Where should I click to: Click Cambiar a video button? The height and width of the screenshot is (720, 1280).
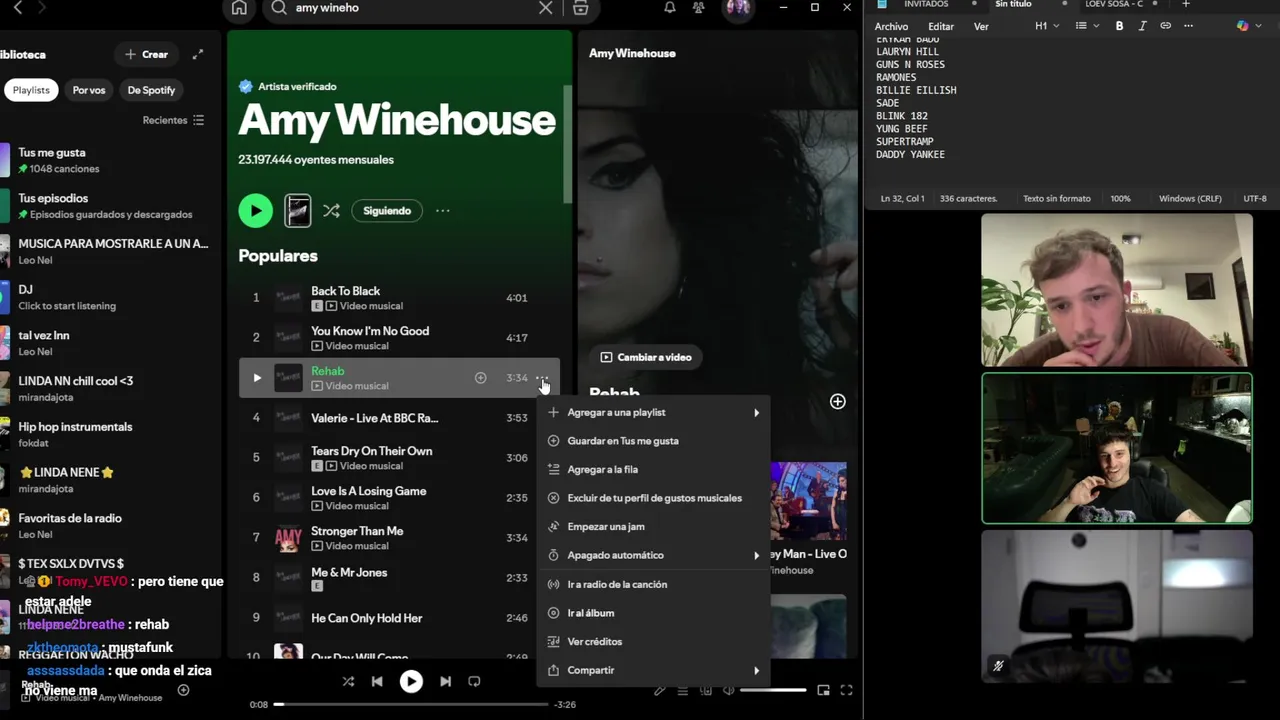click(646, 357)
